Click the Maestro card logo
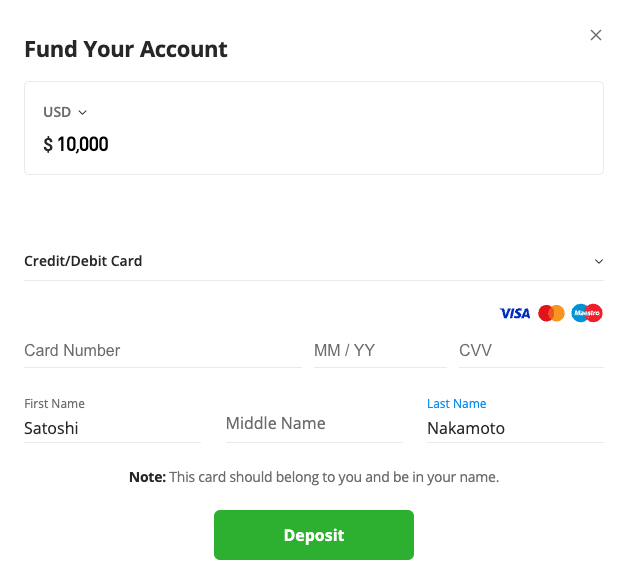This screenshot has width=629, height=586. [587, 314]
